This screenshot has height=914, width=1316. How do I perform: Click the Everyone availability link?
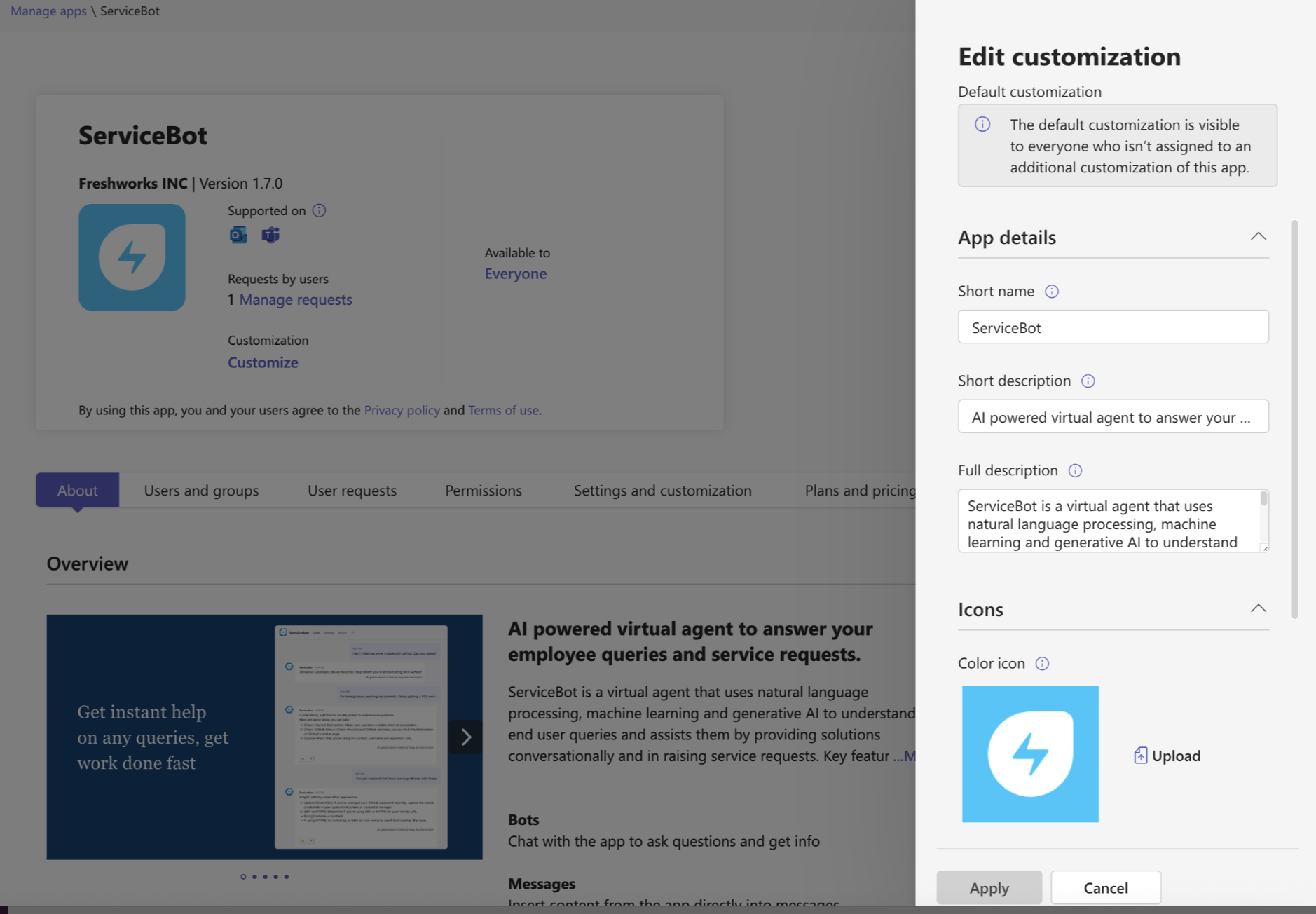[516, 274]
